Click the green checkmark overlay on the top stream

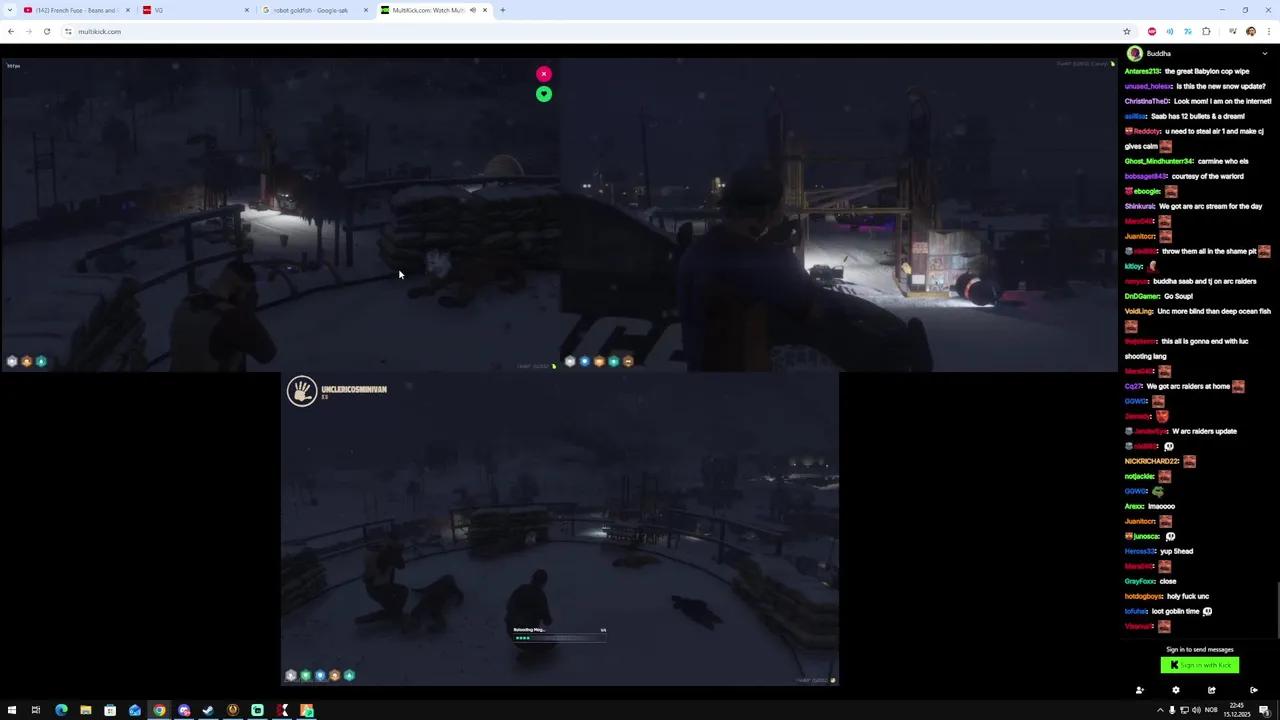(x=543, y=93)
